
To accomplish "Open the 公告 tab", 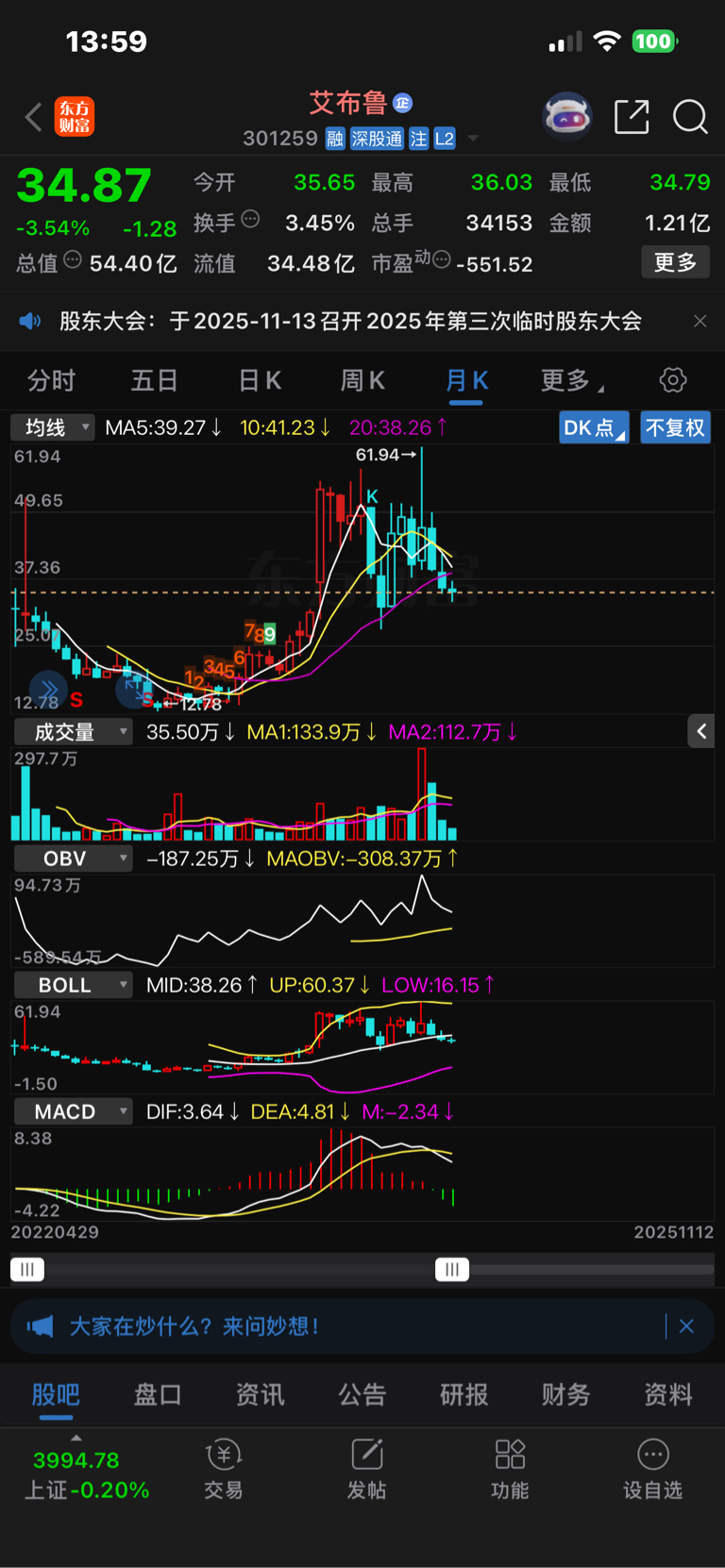I will 362,1394.
